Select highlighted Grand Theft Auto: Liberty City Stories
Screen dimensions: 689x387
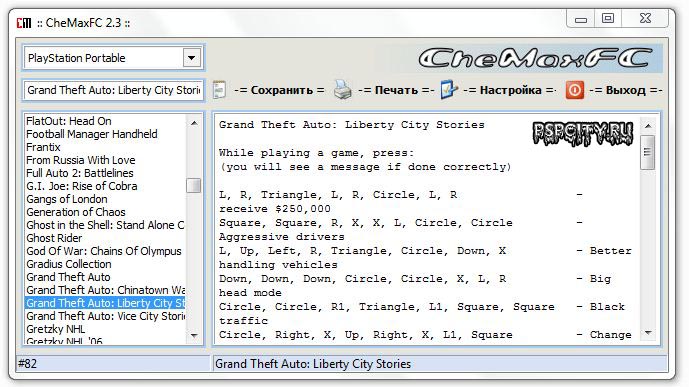[x=105, y=303]
